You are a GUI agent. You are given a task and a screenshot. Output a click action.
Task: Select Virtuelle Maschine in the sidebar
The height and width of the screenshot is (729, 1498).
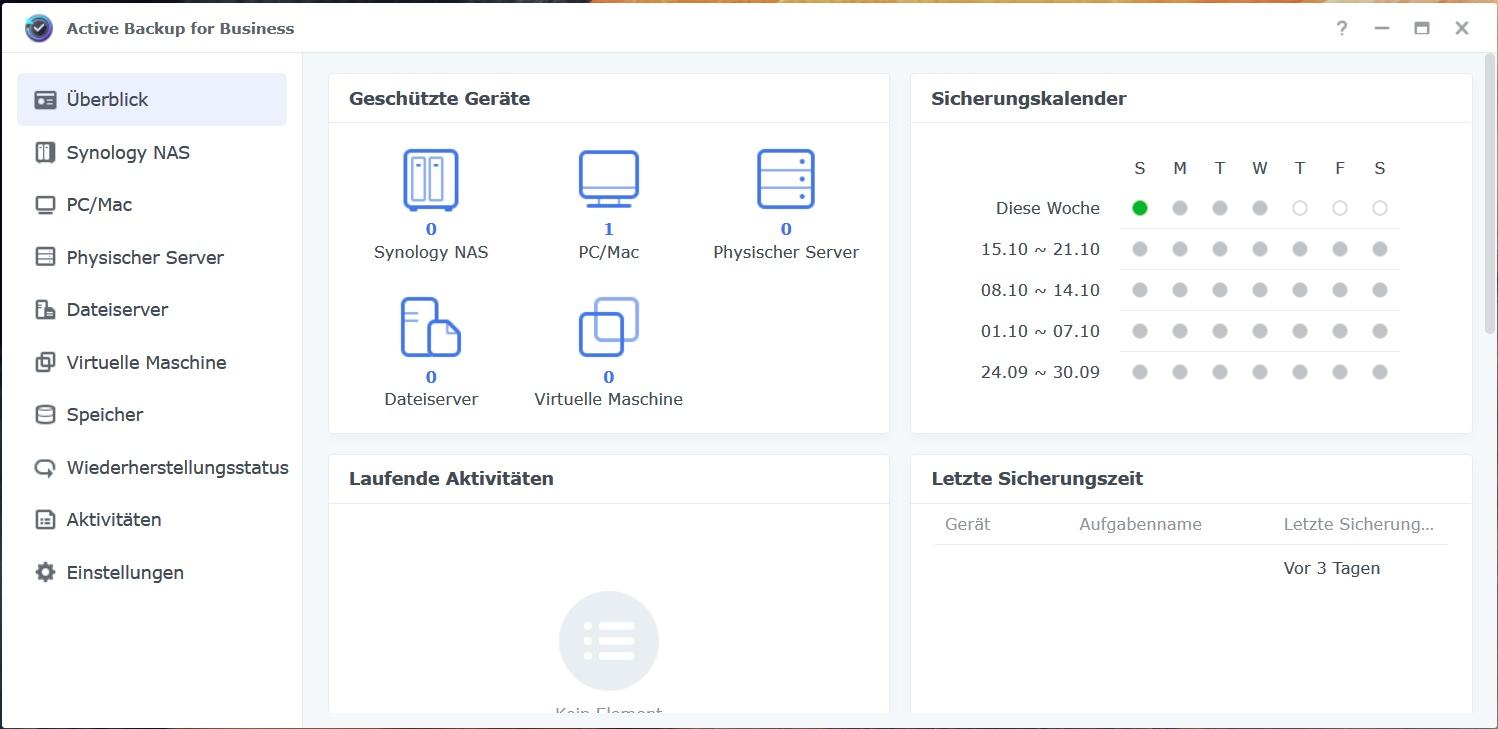pyautogui.click(x=152, y=362)
